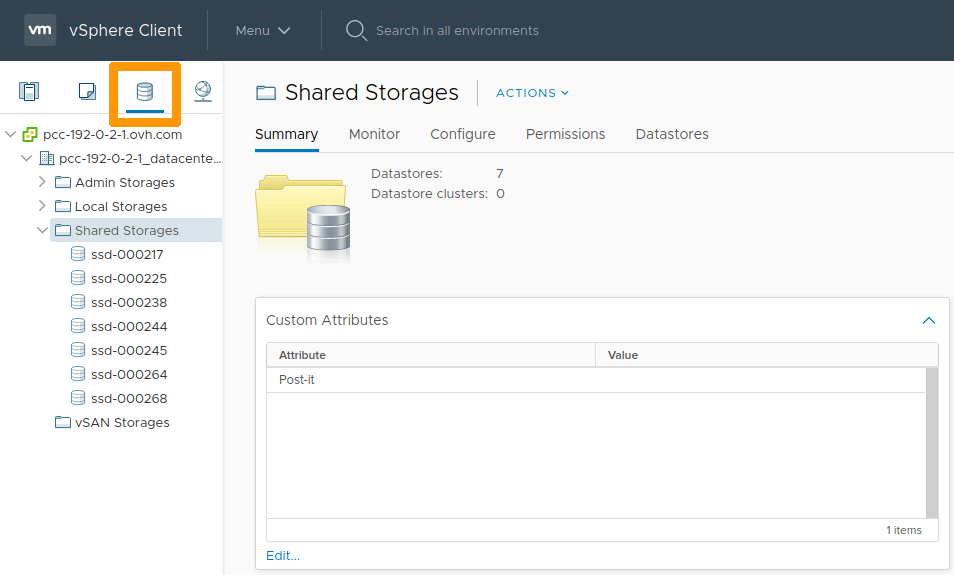Select datastore ssd-000245
The image size is (954, 575).
click(x=129, y=350)
